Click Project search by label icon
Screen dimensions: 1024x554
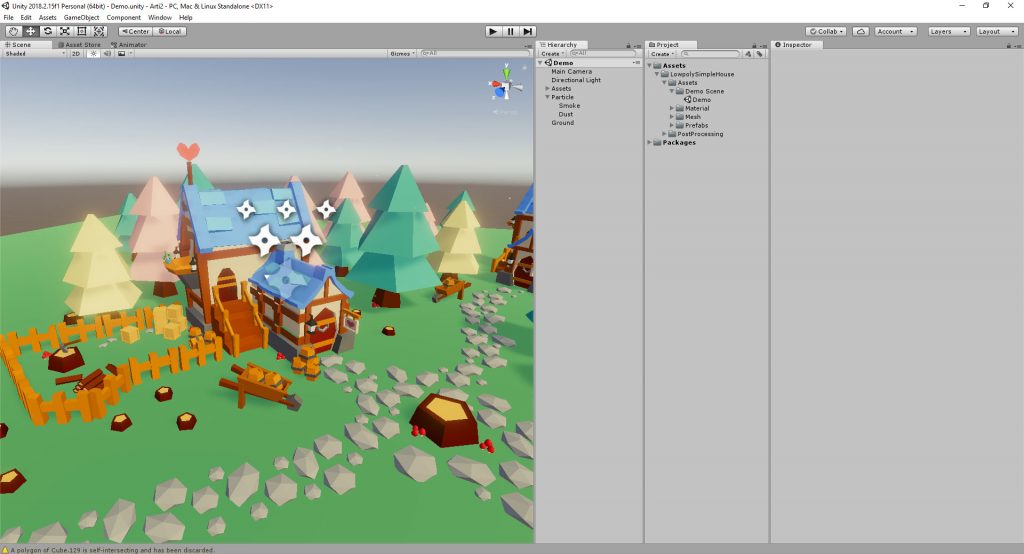click(760, 54)
